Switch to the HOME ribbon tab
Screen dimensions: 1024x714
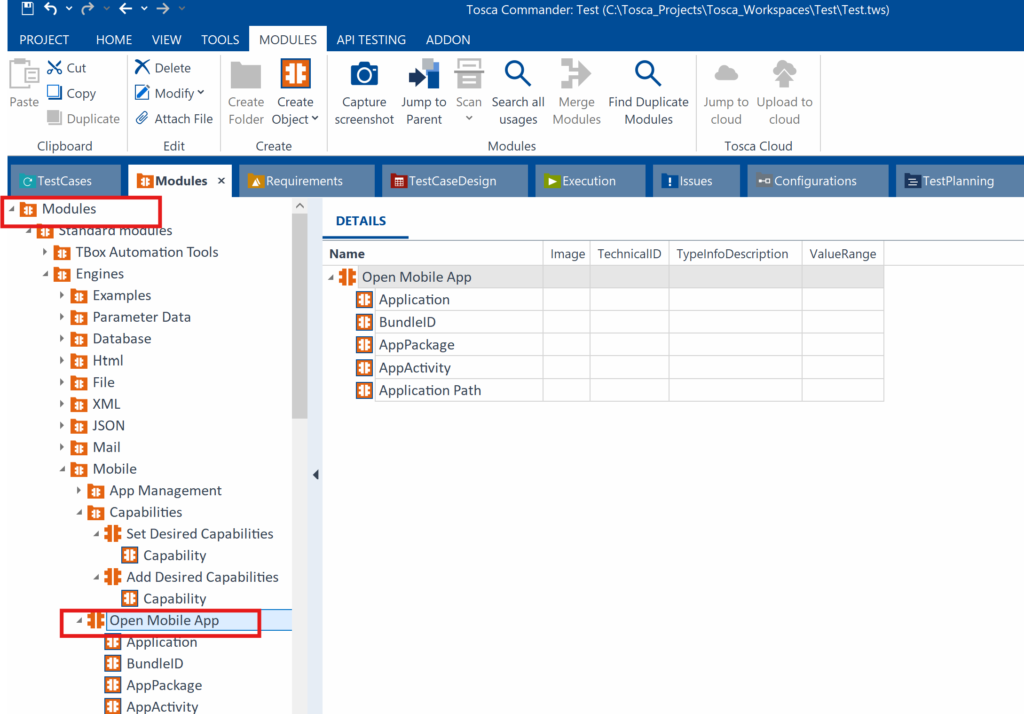click(114, 40)
